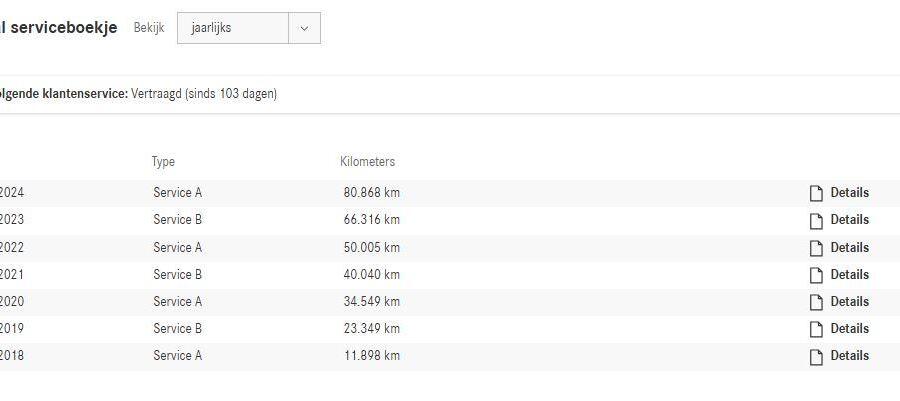Open Details link for the 66.316 km entry
Viewport: 900px width, 401px height.
click(849, 220)
